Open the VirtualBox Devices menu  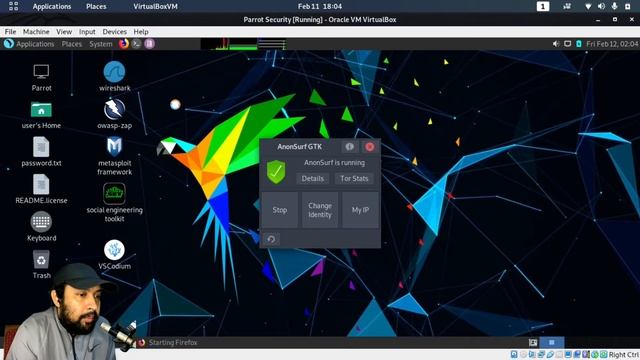pos(114,31)
